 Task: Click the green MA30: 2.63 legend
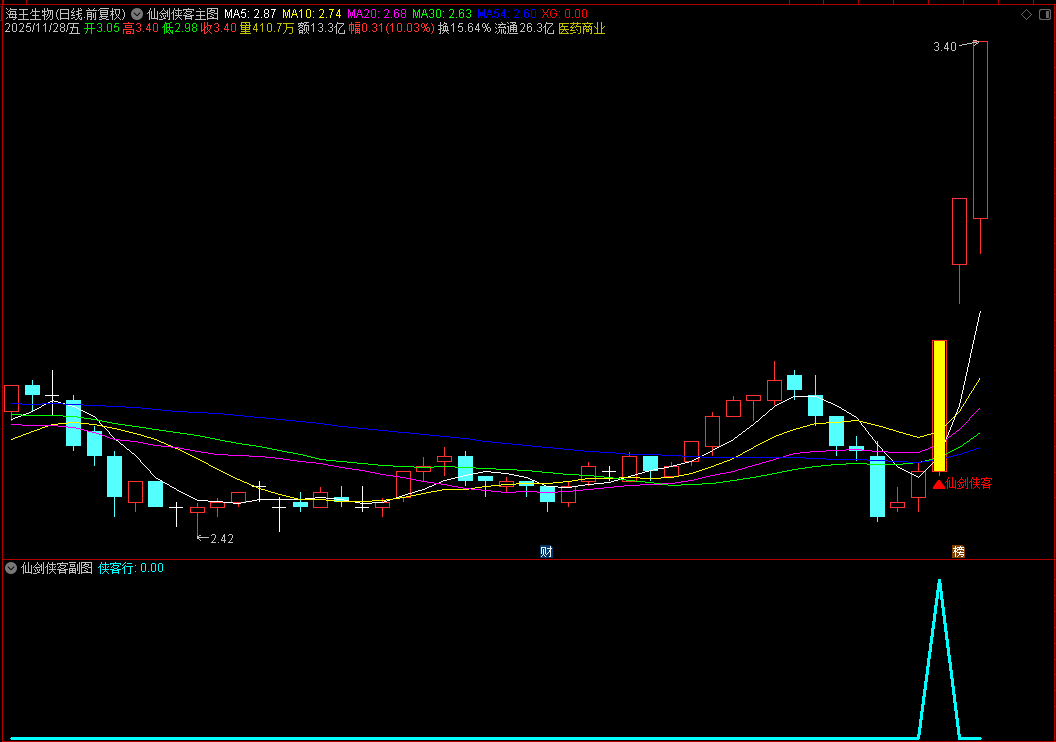pyautogui.click(x=442, y=13)
